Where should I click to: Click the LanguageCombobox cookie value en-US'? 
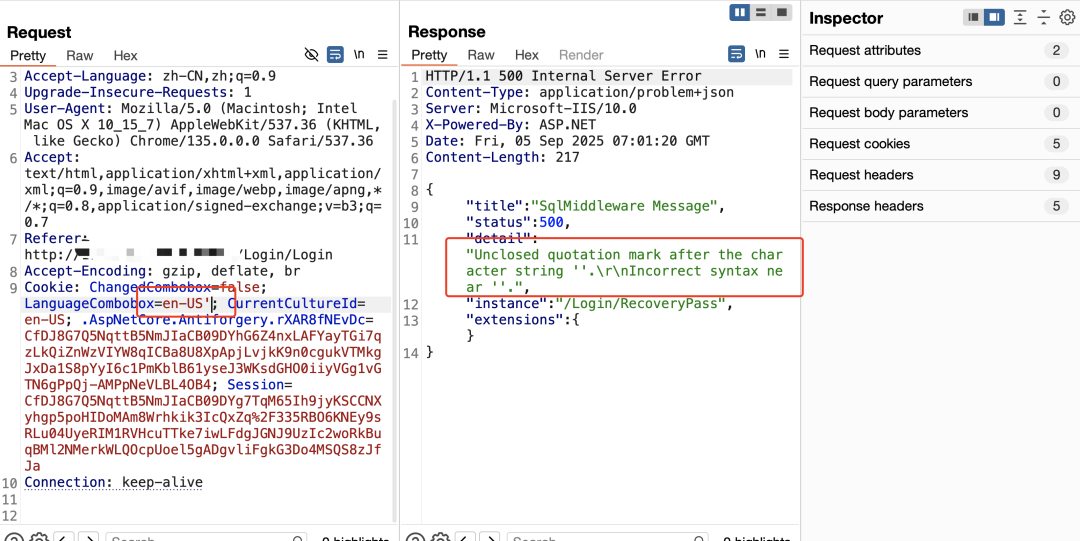pyautogui.click(x=186, y=304)
